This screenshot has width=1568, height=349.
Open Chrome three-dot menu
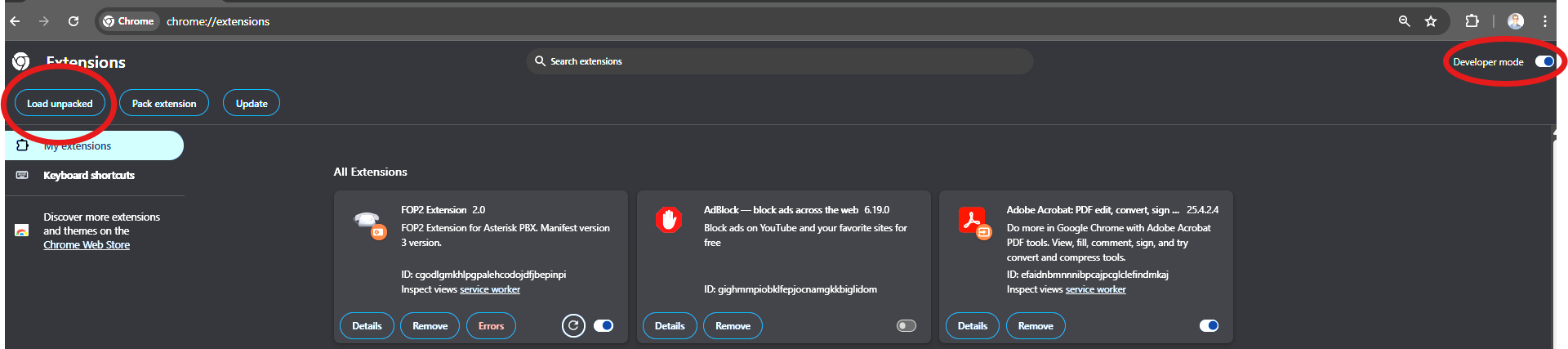point(1545,21)
